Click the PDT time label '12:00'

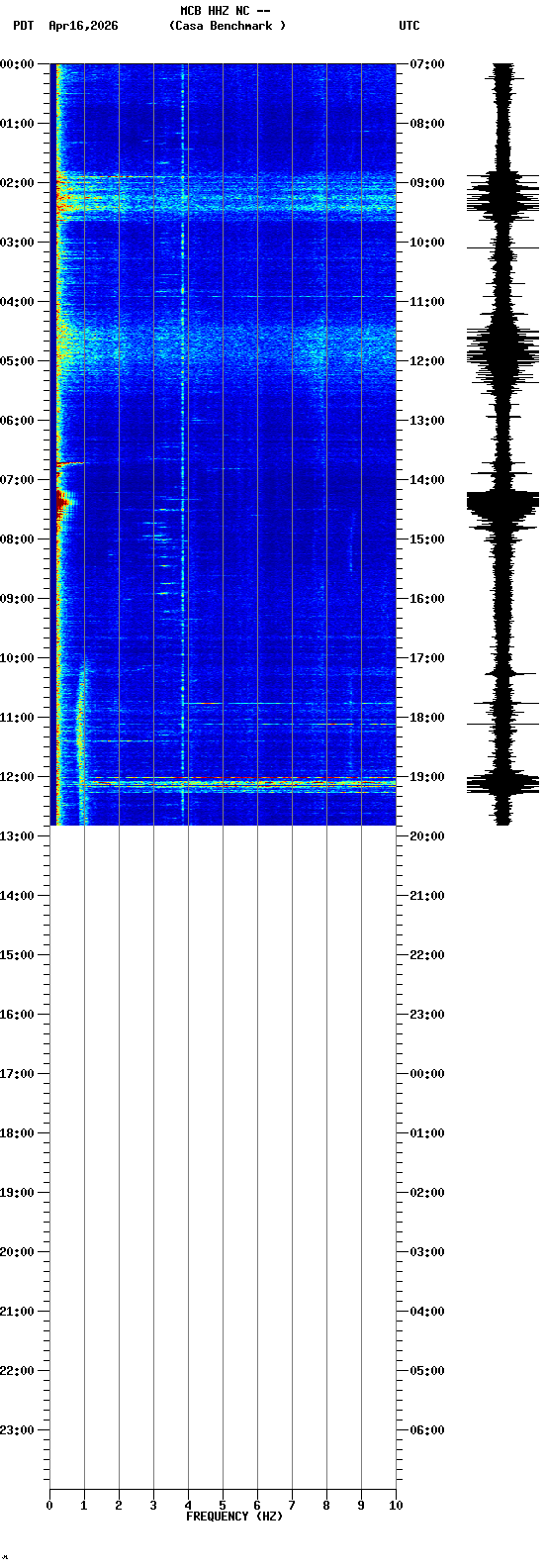click(x=17, y=777)
